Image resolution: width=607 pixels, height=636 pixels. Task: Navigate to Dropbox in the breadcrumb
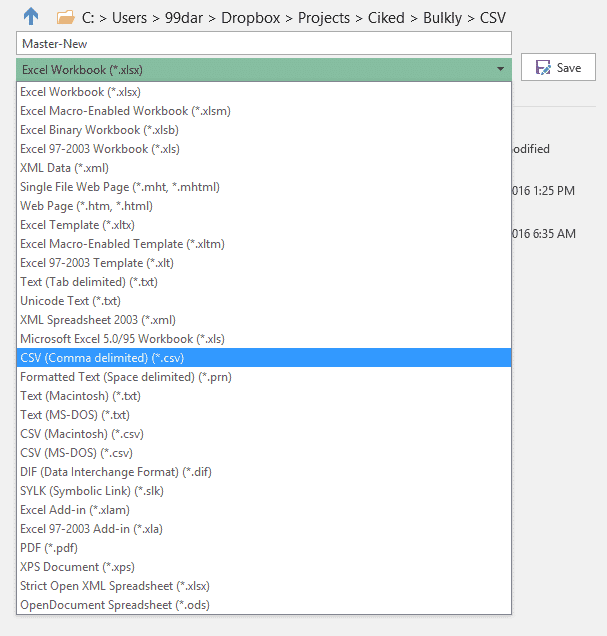(251, 18)
